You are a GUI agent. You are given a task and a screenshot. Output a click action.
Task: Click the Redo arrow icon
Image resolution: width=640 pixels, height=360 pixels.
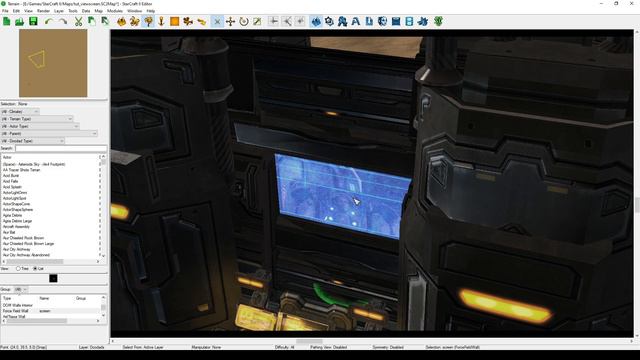[62, 22]
